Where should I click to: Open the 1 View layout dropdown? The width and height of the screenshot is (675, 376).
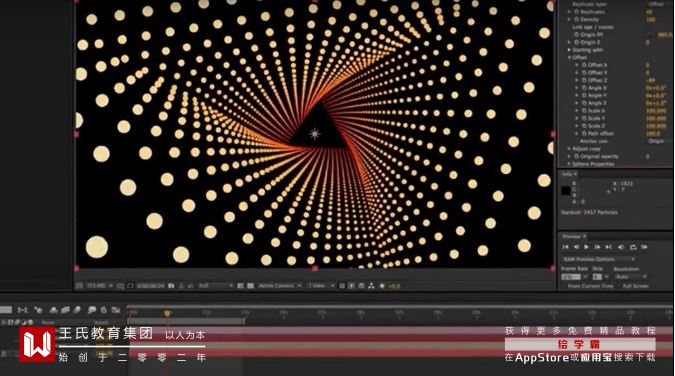[321, 286]
